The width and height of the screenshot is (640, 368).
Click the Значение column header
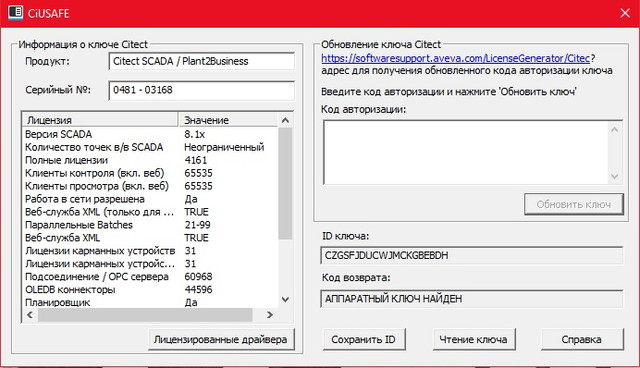tap(229, 120)
